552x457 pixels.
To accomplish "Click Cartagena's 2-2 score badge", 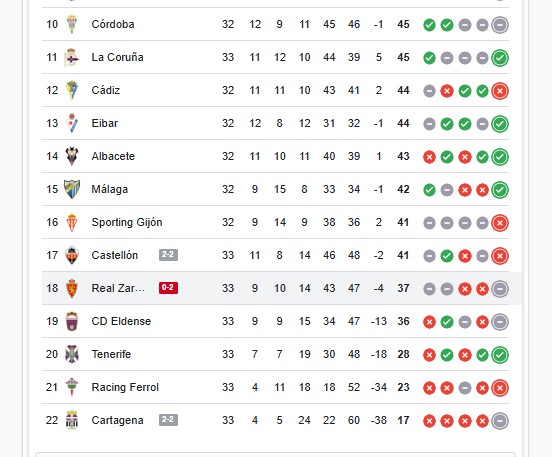I will (x=168, y=420).
